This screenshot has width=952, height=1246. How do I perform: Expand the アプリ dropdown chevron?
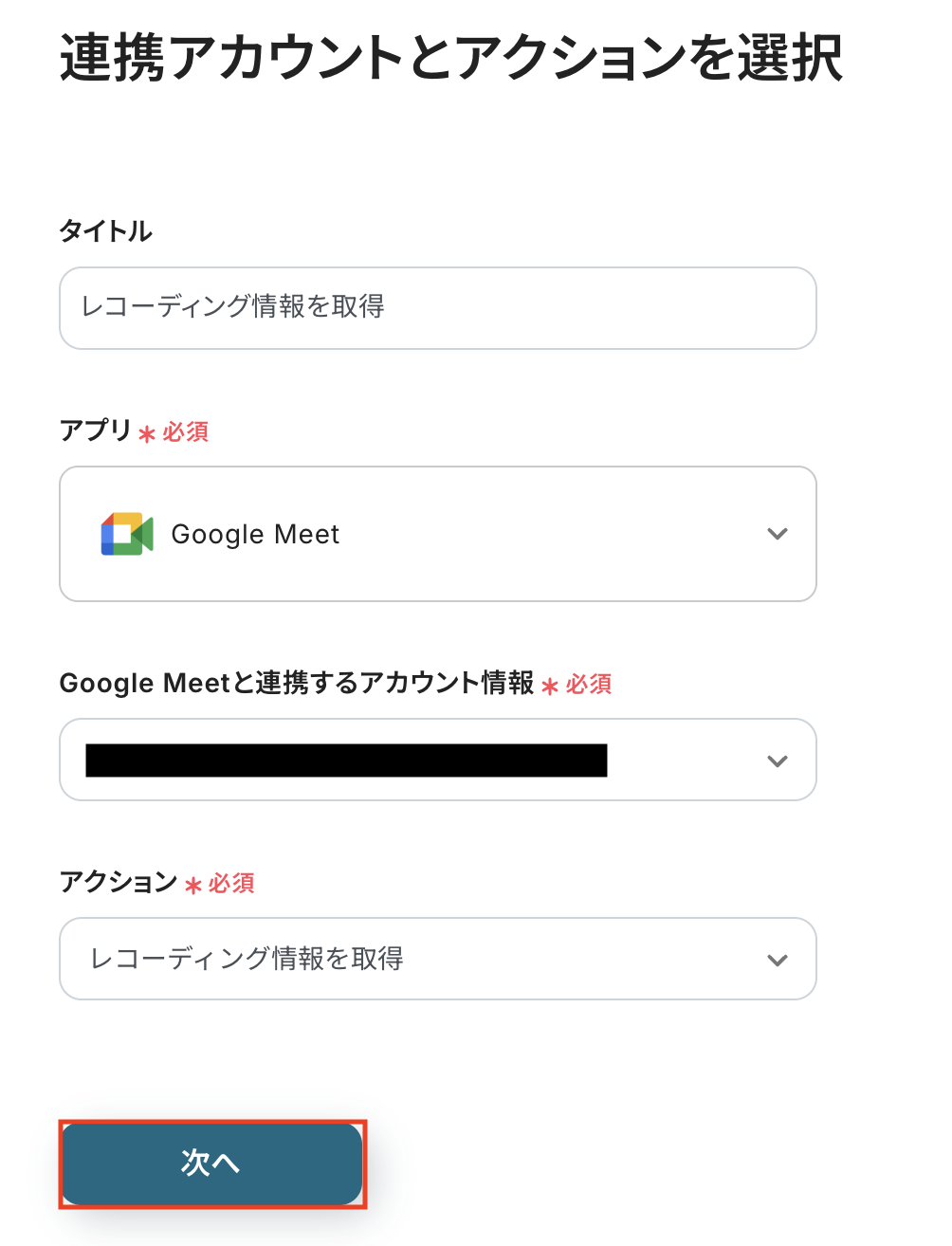tap(777, 534)
